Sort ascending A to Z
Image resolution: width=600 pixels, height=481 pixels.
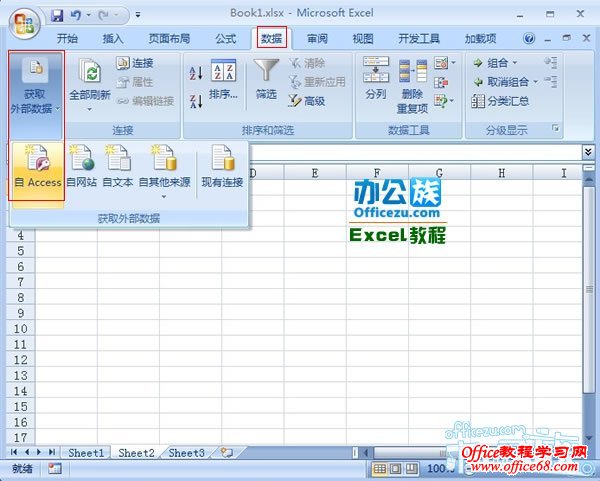click(x=196, y=73)
